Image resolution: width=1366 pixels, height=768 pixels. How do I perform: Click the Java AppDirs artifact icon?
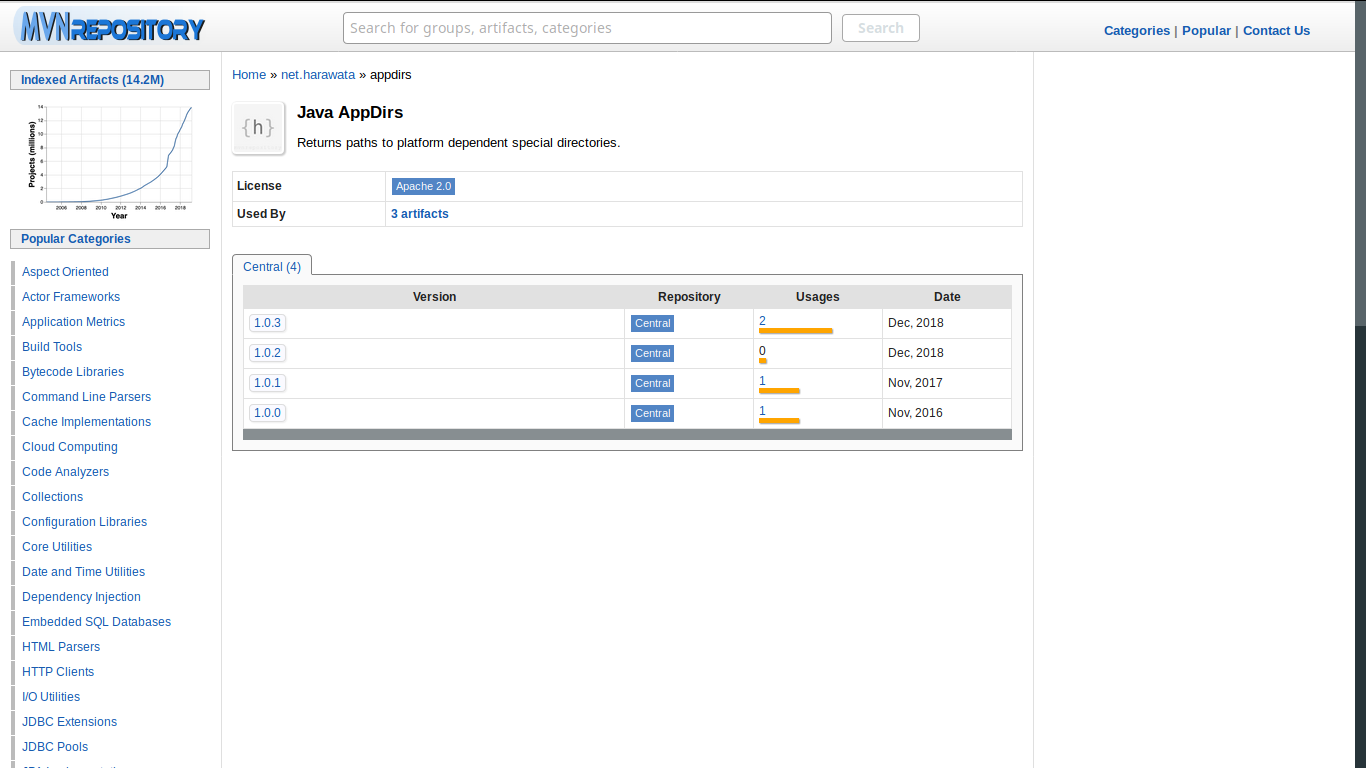coord(259,128)
